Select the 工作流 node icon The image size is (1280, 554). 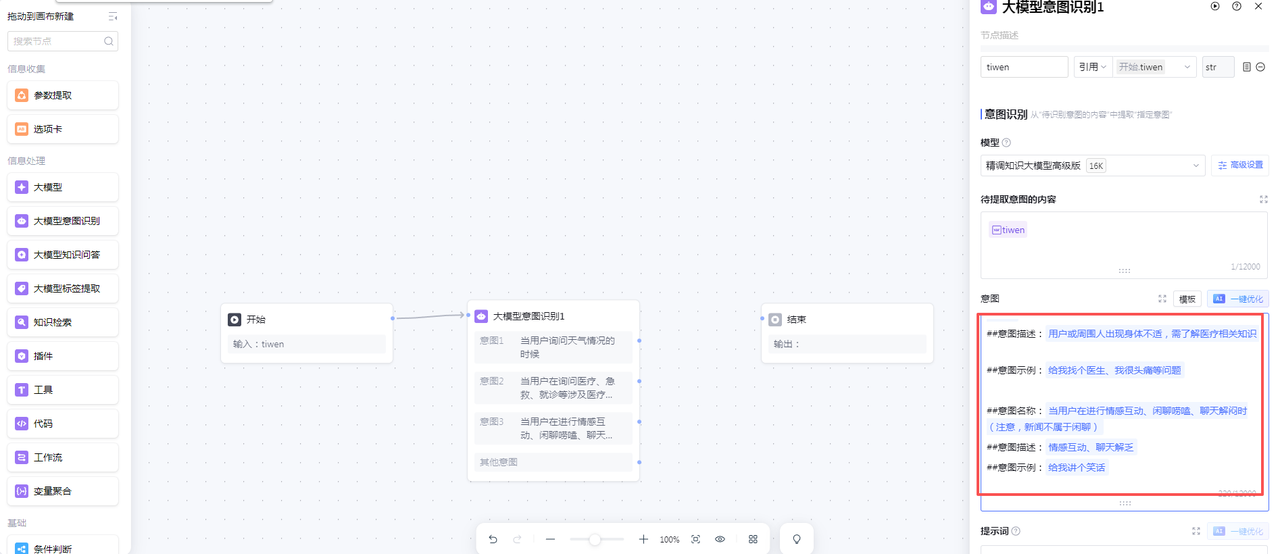[22, 457]
